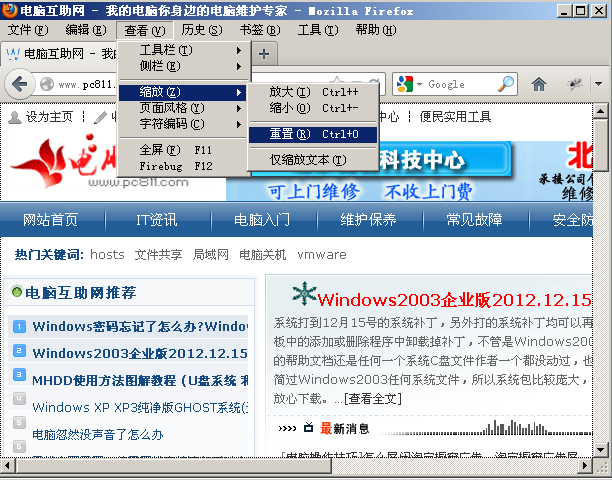Select the 缩放(Z) menu entry
The height and width of the screenshot is (480, 612).
pyautogui.click(x=183, y=92)
